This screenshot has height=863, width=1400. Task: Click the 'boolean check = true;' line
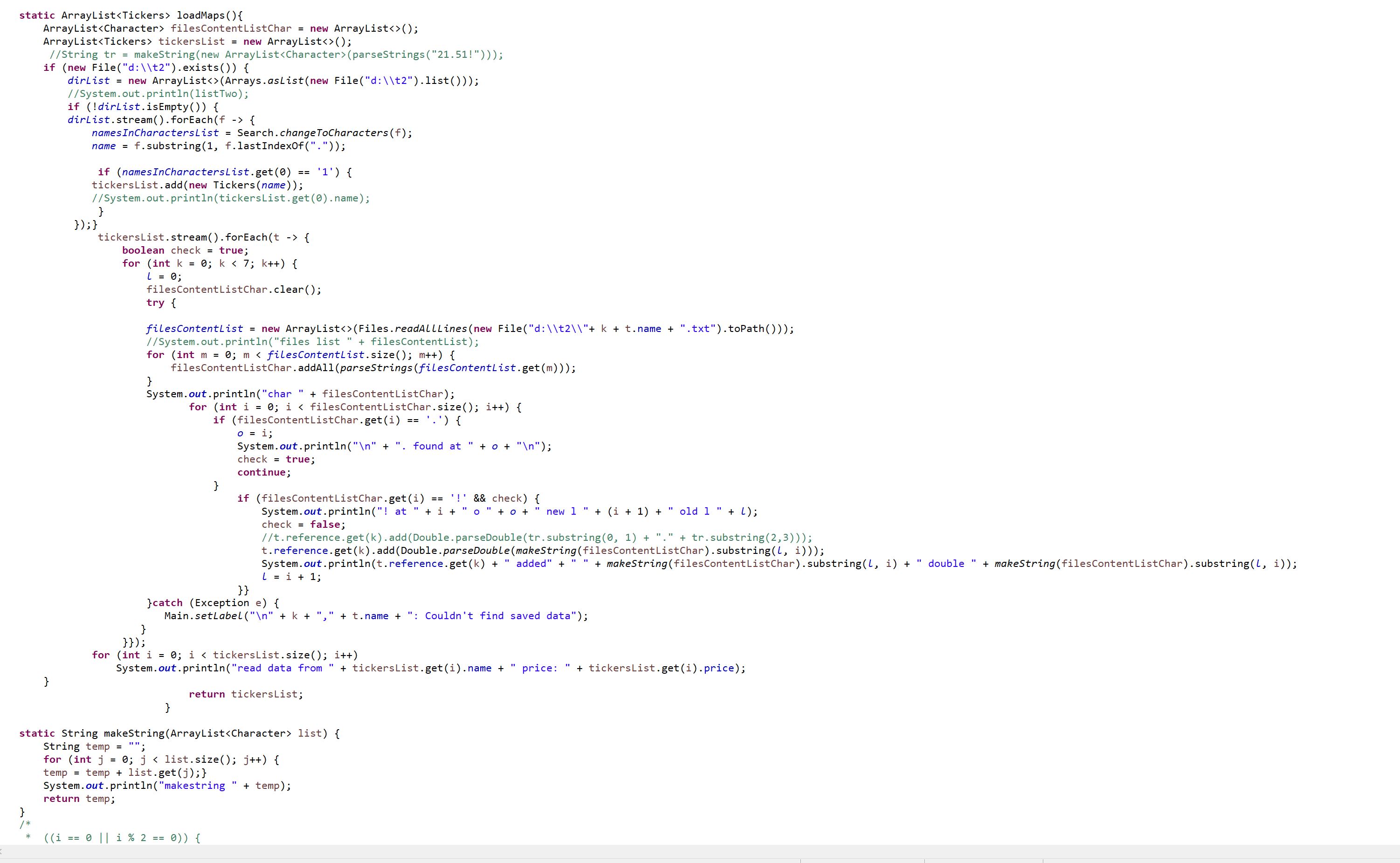[186, 250]
